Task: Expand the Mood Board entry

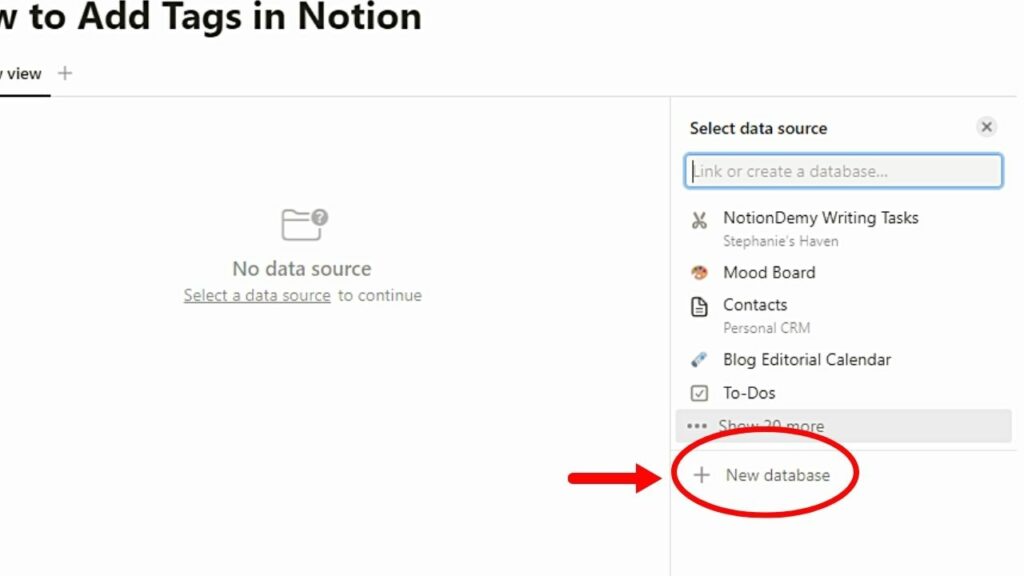Action: pos(769,272)
